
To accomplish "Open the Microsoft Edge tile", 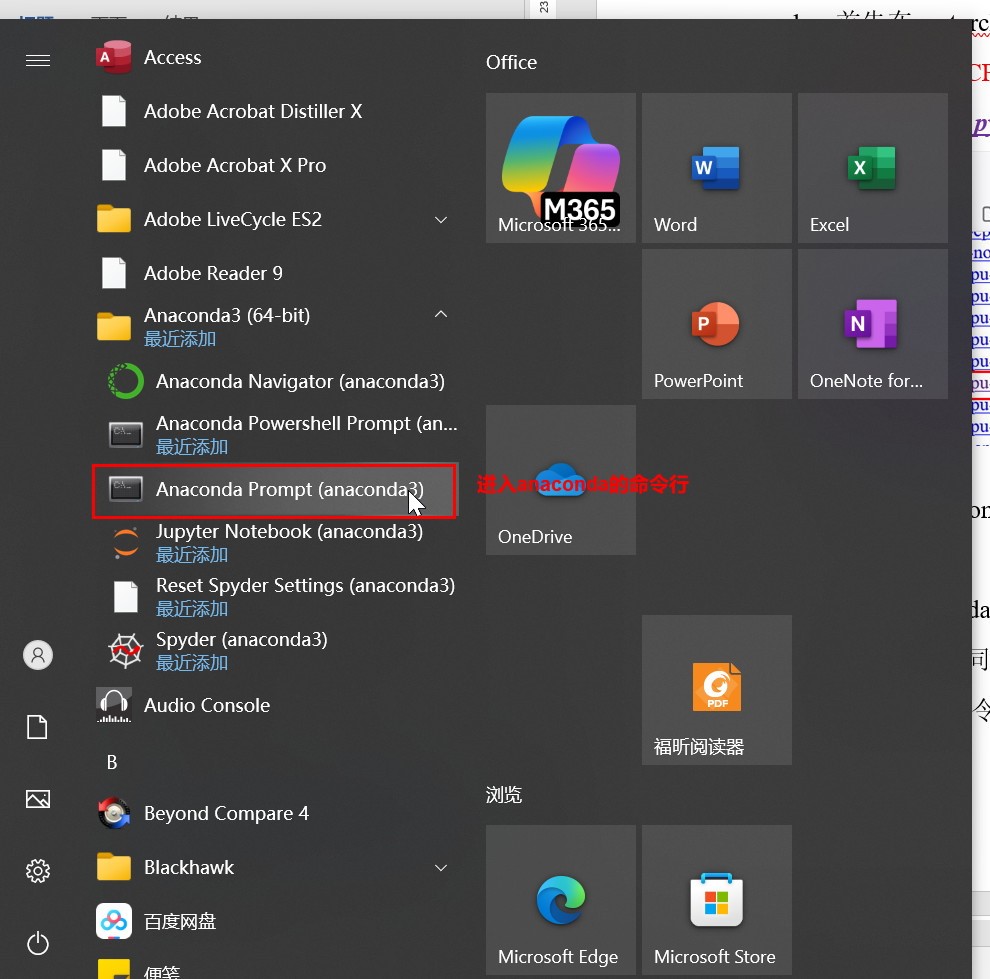I will tap(561, 900).
